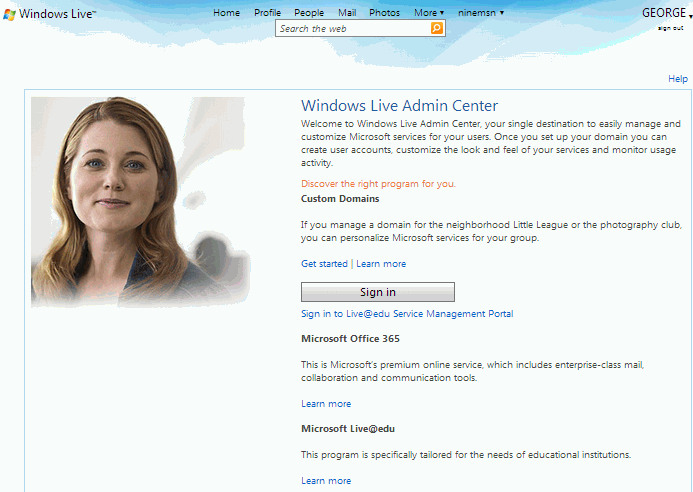Sign out of the account
The width and height of the screenshot is (693, 492).
point(670,28)
